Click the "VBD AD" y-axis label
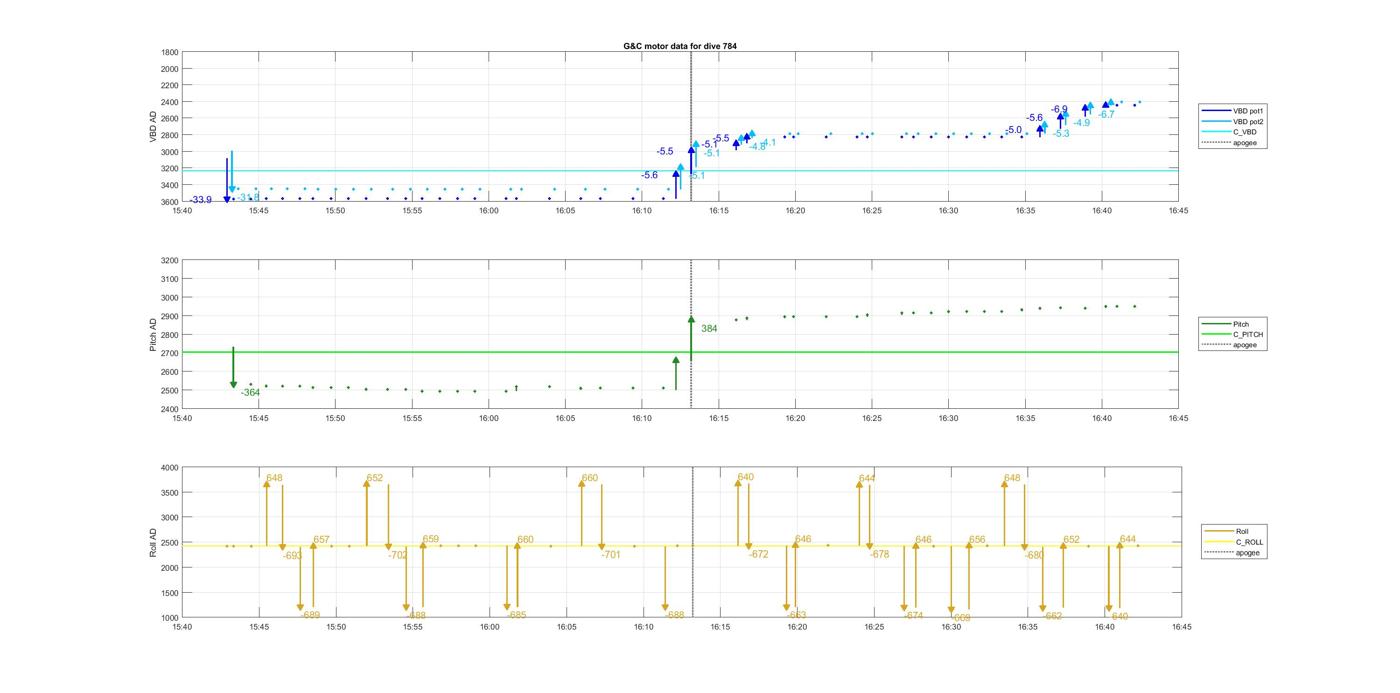Screen dimensions: 1400x693 154,126
